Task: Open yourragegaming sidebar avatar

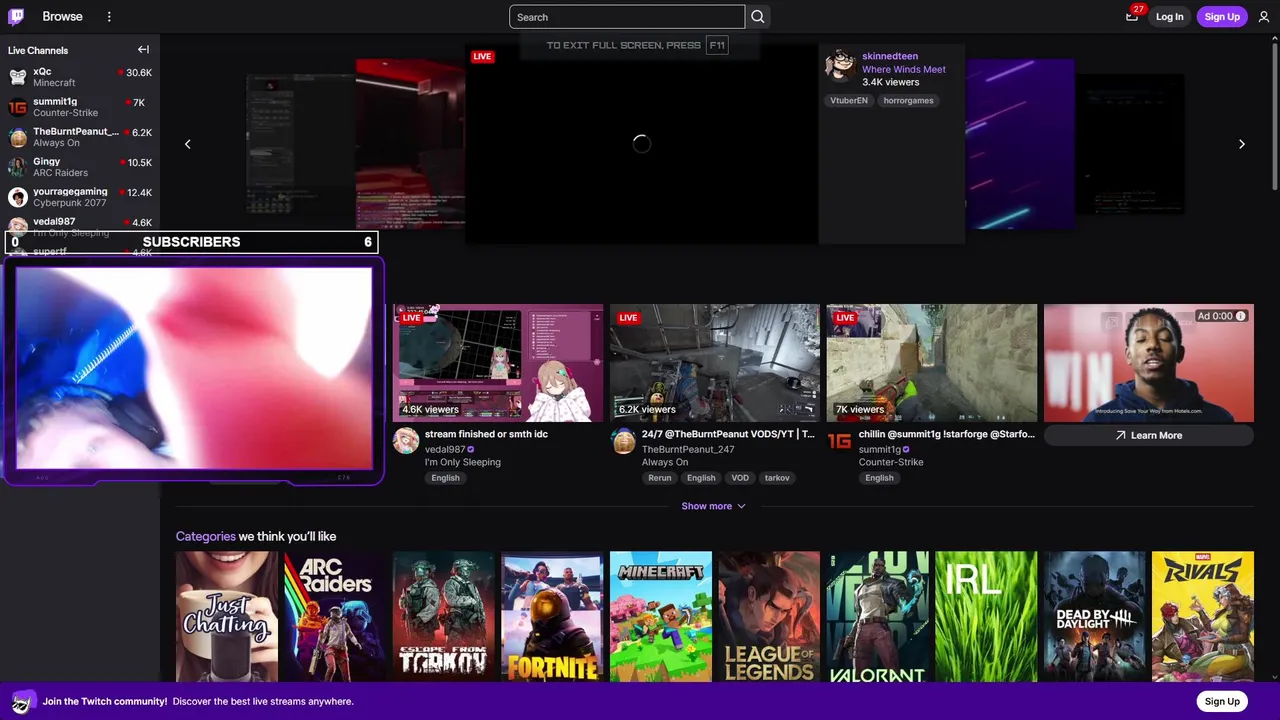Action: point(18,197)
